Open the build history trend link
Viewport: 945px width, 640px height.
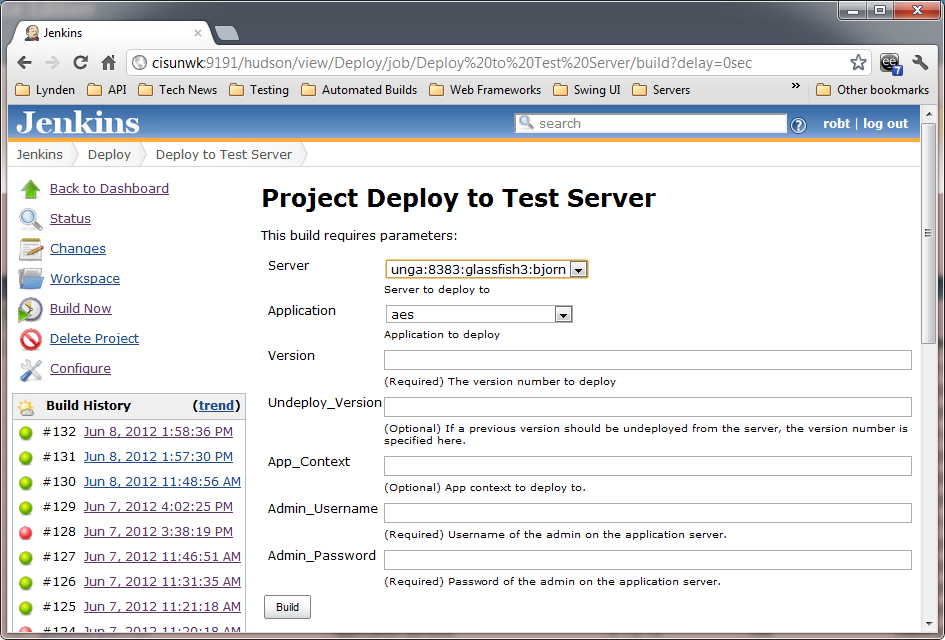click(x=217, y=406)
